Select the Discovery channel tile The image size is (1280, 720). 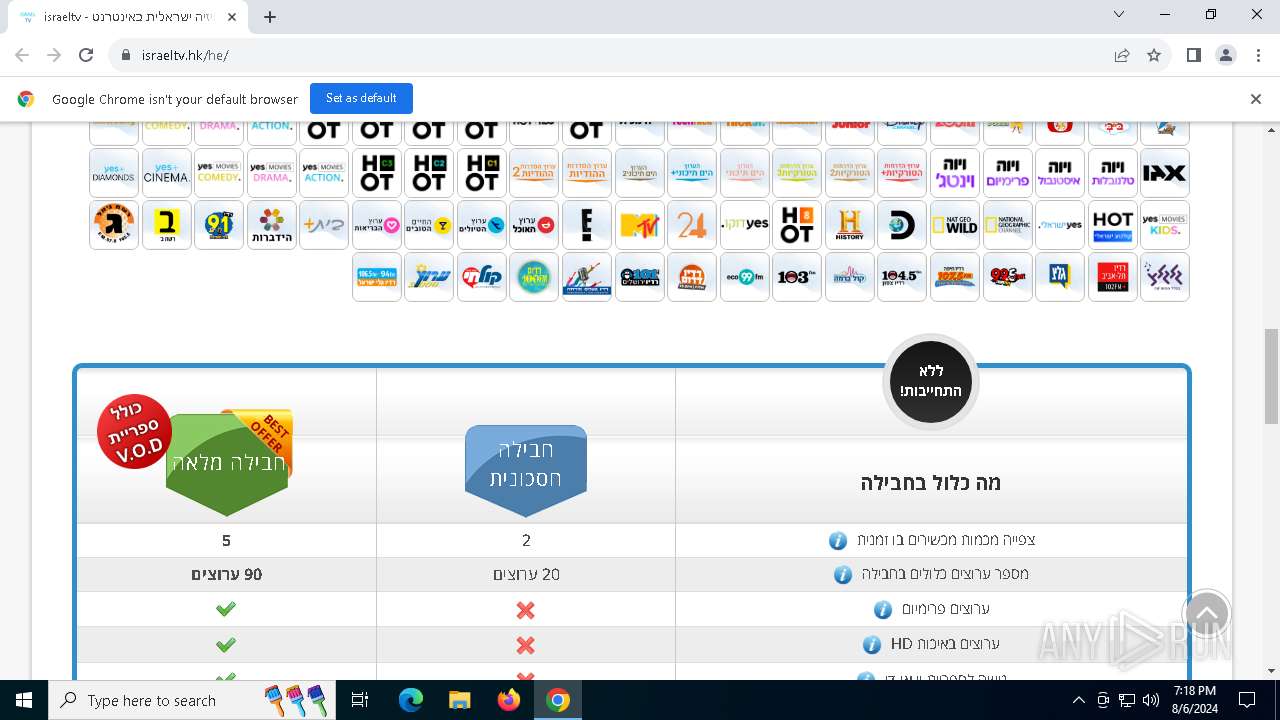click(x=901, y=225)
